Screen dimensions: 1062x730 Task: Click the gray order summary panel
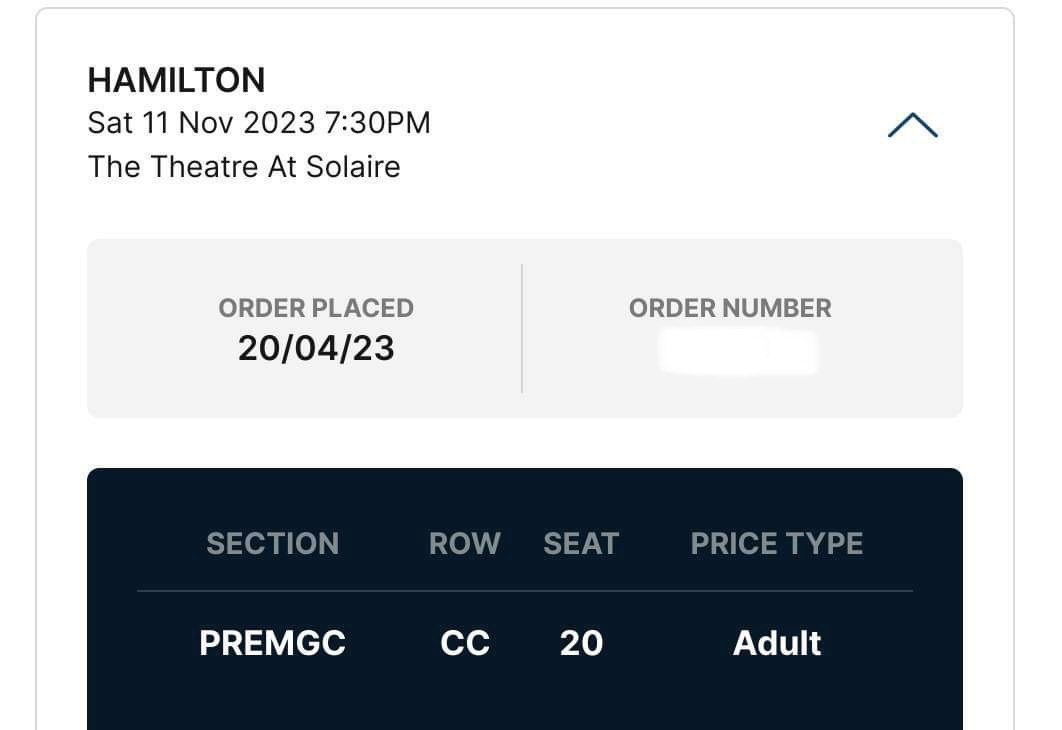pyautogui.click(x=525, y=327)
